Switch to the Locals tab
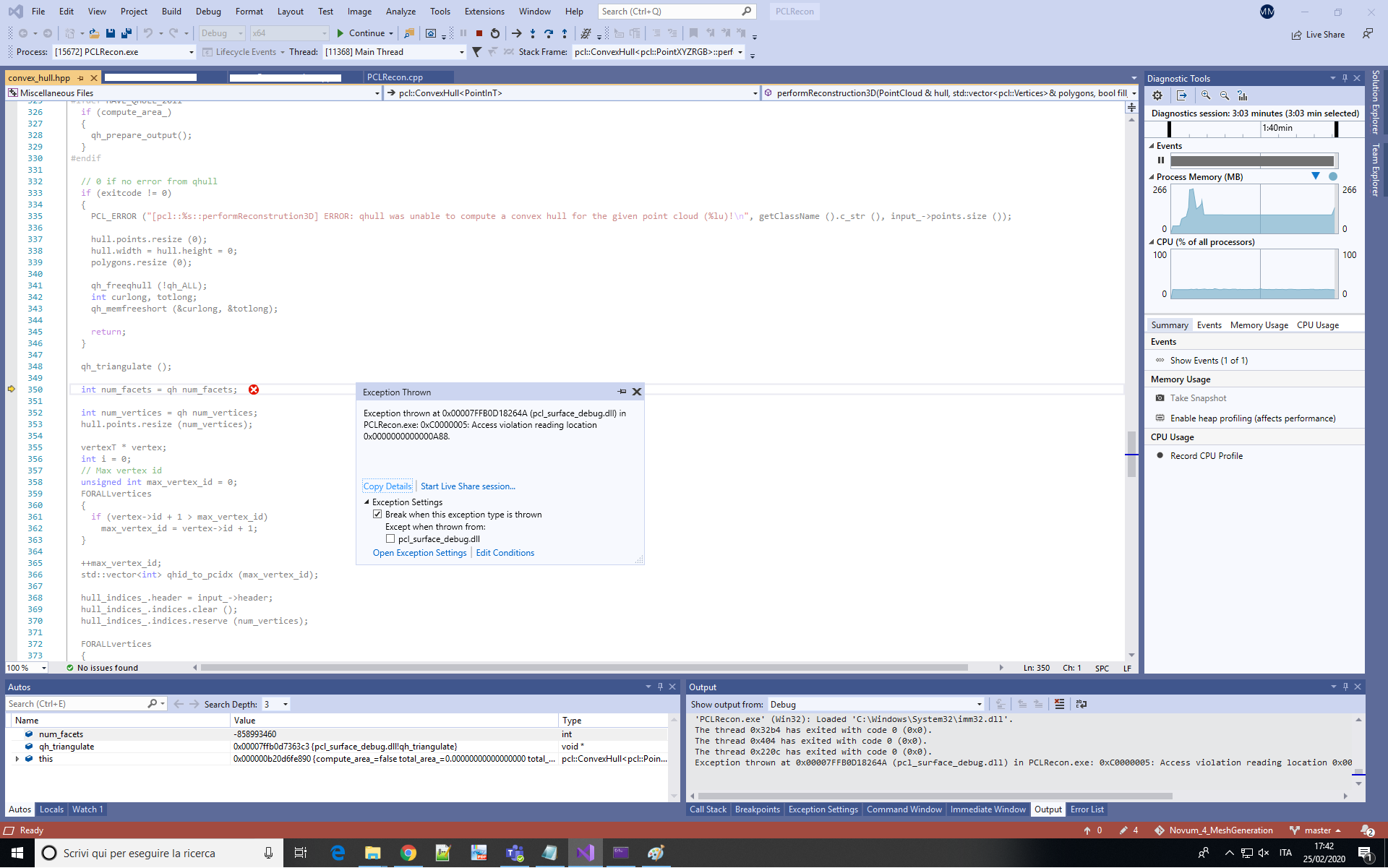Screen dimensions: 1388x868 pyautogui.click(x=51, y=809)
